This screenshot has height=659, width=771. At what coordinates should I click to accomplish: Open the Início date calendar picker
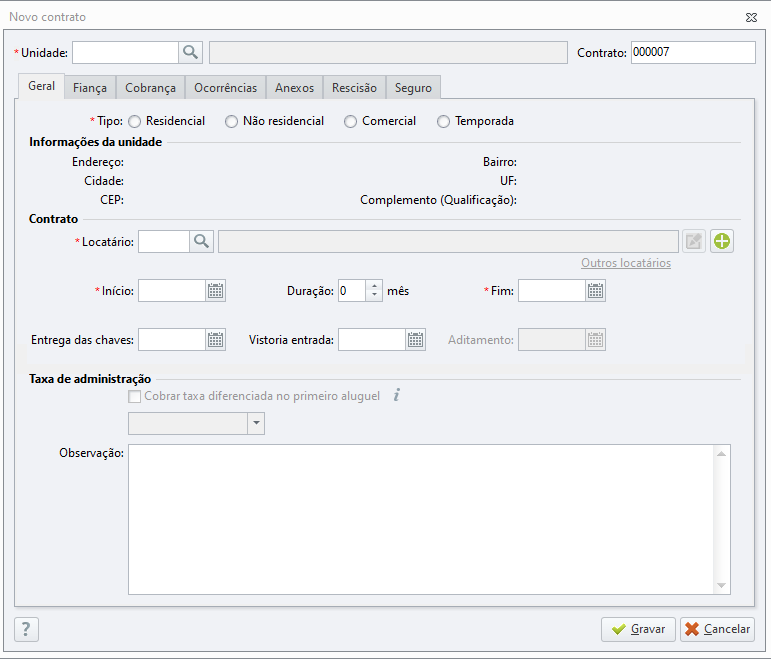(x=215, y=291)
